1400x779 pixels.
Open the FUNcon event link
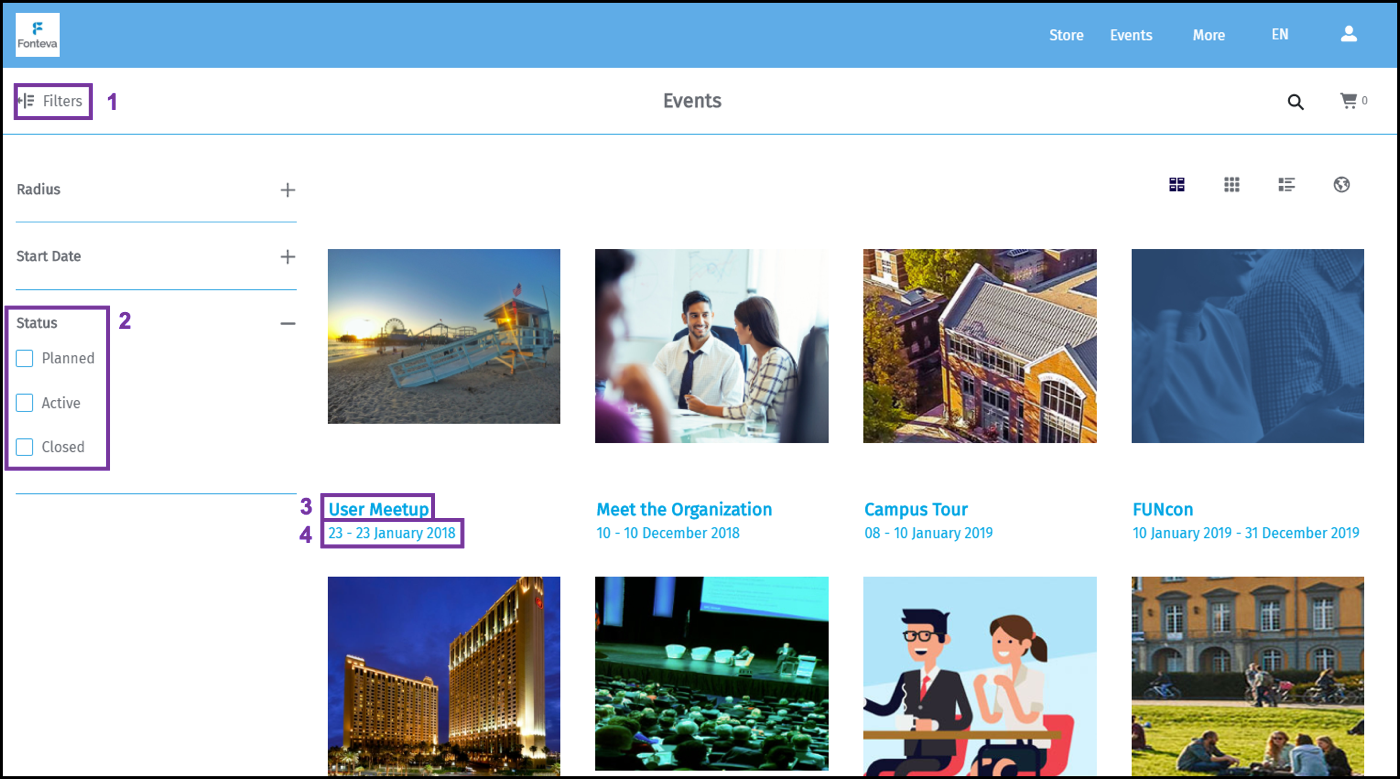point(1163,509)
